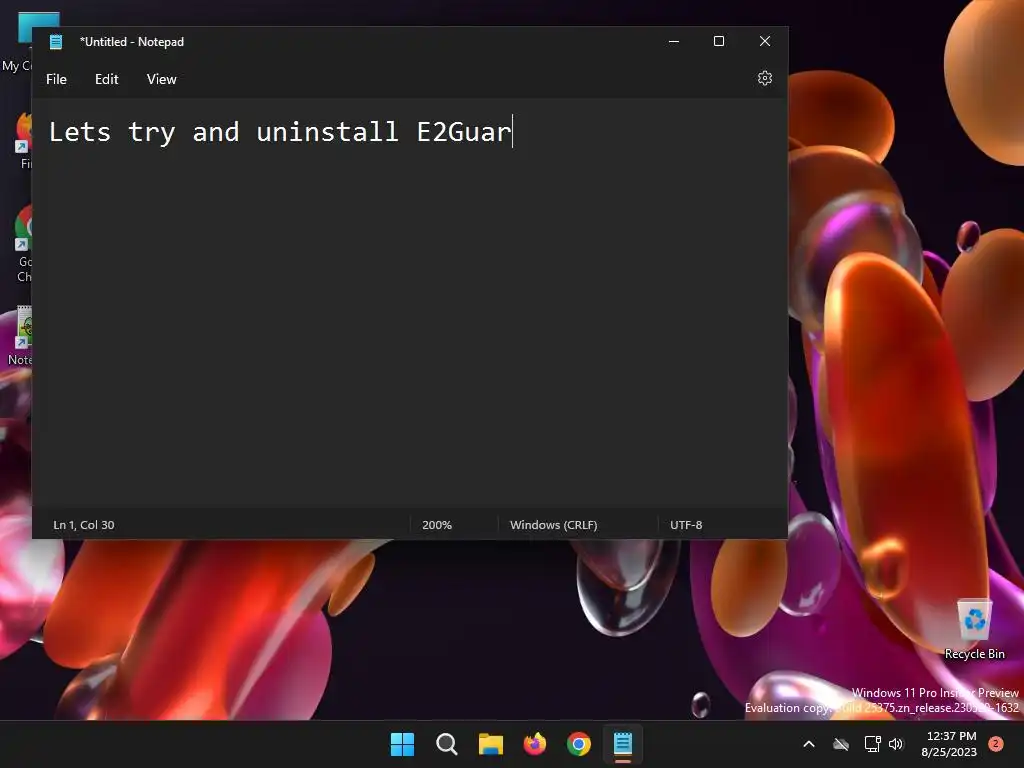The width and height of the screenshot is (1024, 768).
Task: Open the File menu in Notepad
Action: [56, 79]
